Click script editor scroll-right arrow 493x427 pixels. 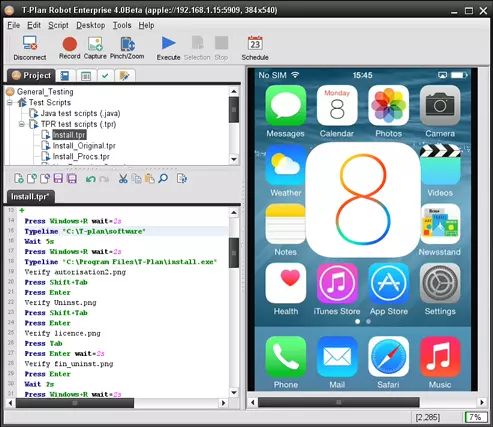[x=223, y=403]
